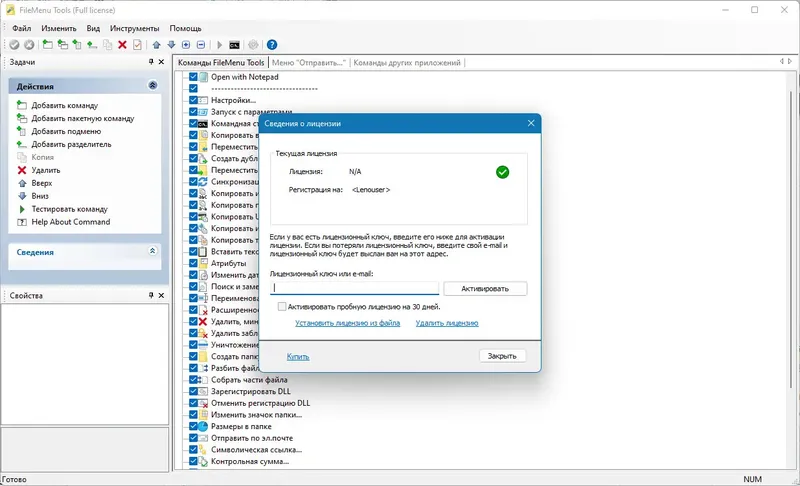800x486 pixels.
Task: Click Добавить пакетную команду action
Action: pos(83,118)
